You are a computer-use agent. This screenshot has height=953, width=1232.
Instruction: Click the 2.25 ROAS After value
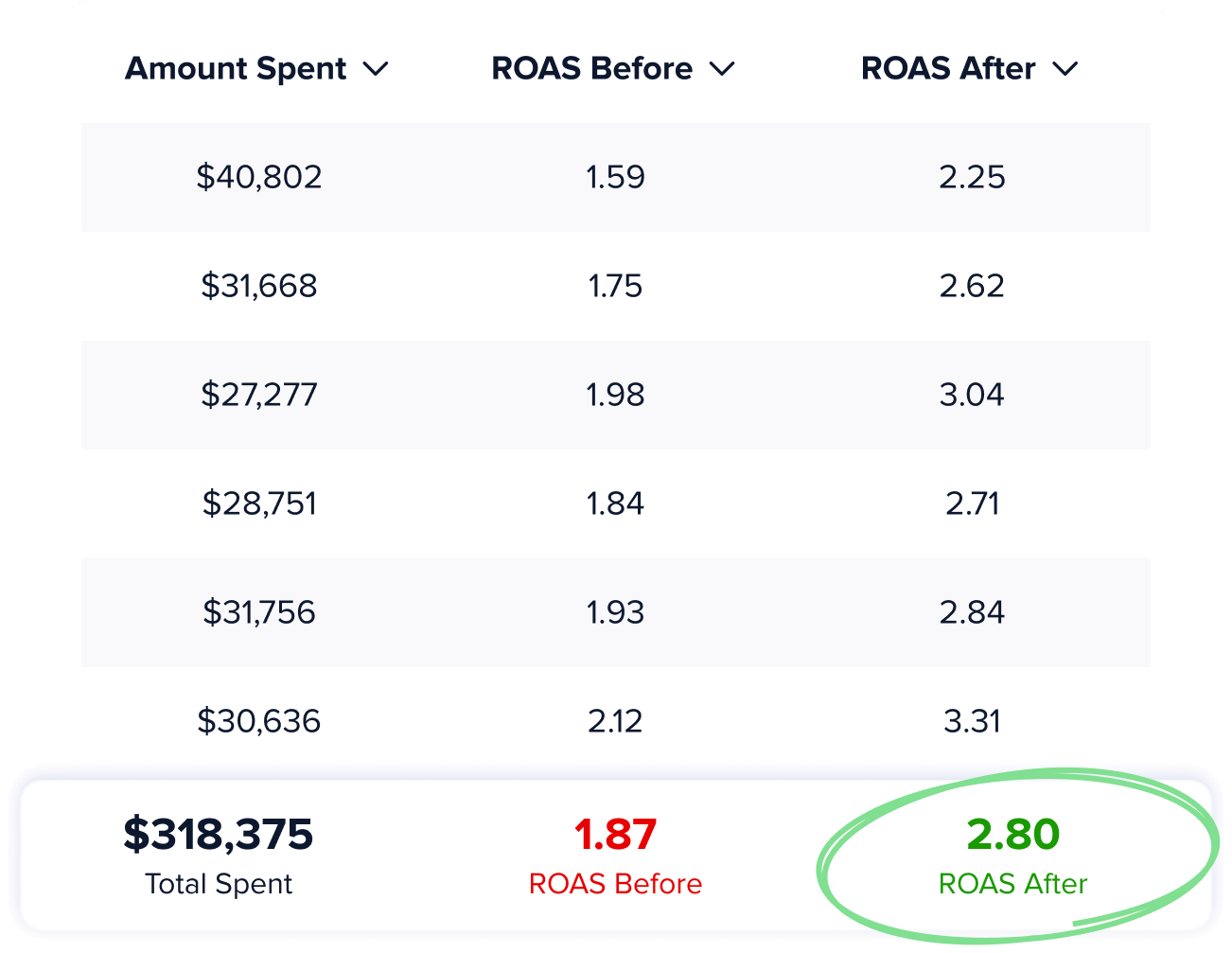972,177
